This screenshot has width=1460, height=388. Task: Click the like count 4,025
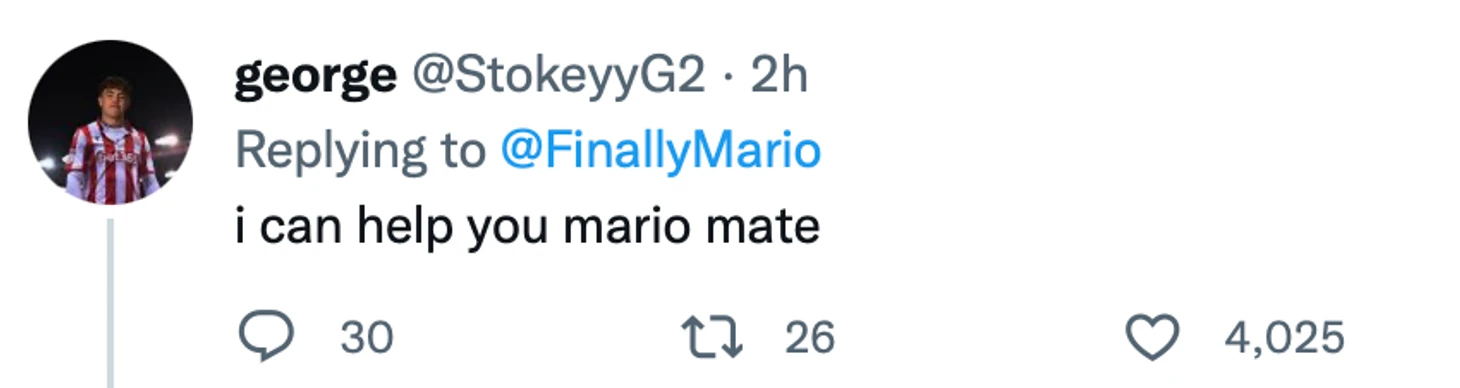click(1284, 338)
